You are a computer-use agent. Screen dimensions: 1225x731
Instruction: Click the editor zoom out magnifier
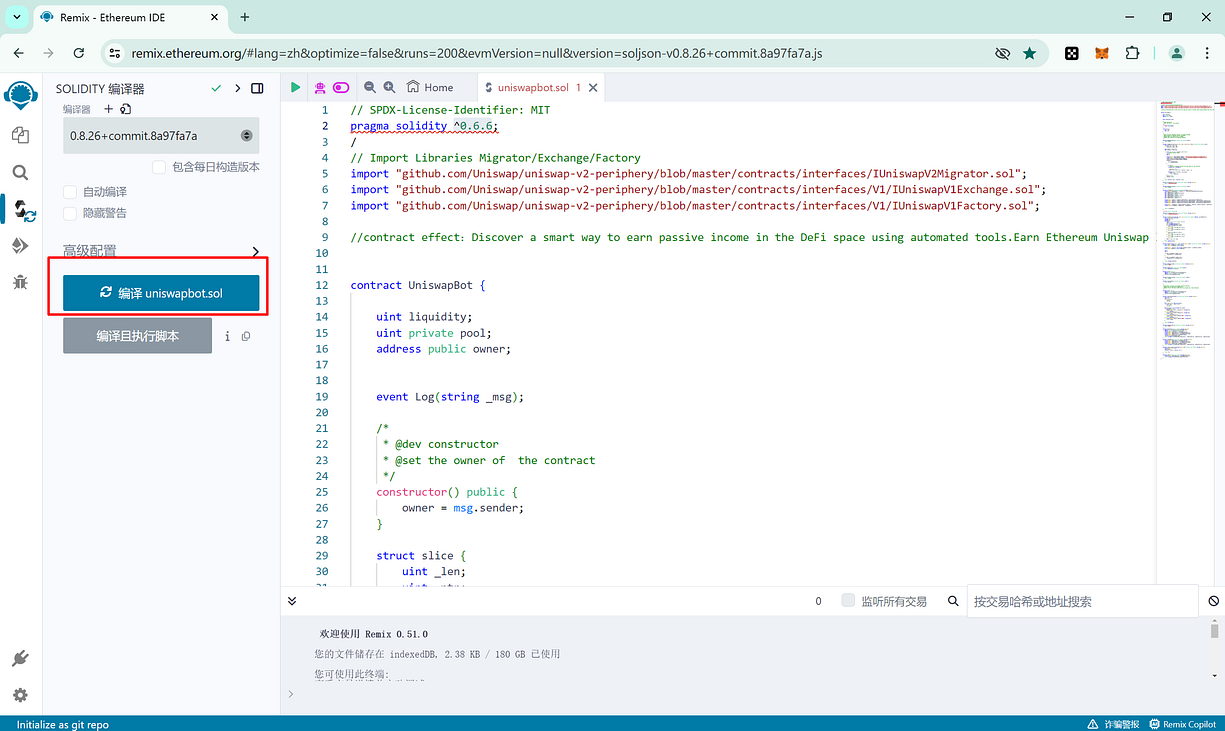click(x=370, y=88)
